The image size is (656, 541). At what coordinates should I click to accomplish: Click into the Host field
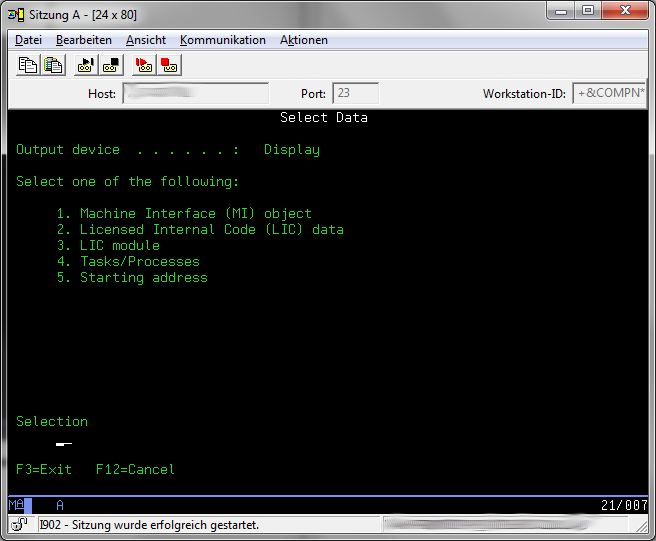pyautogui.click(x=195, y=94)
